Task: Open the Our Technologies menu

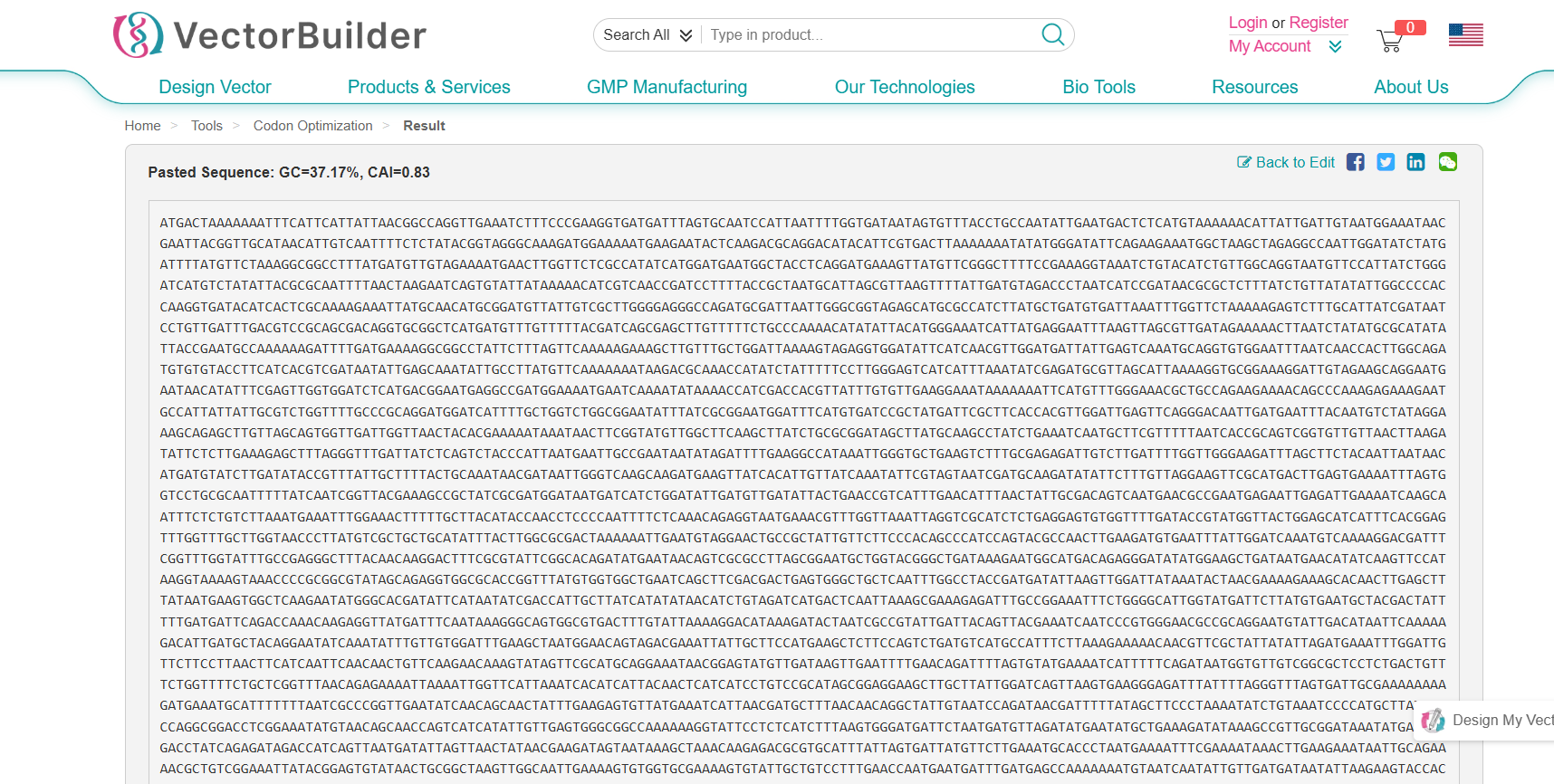Action: (x=905, y=87)
